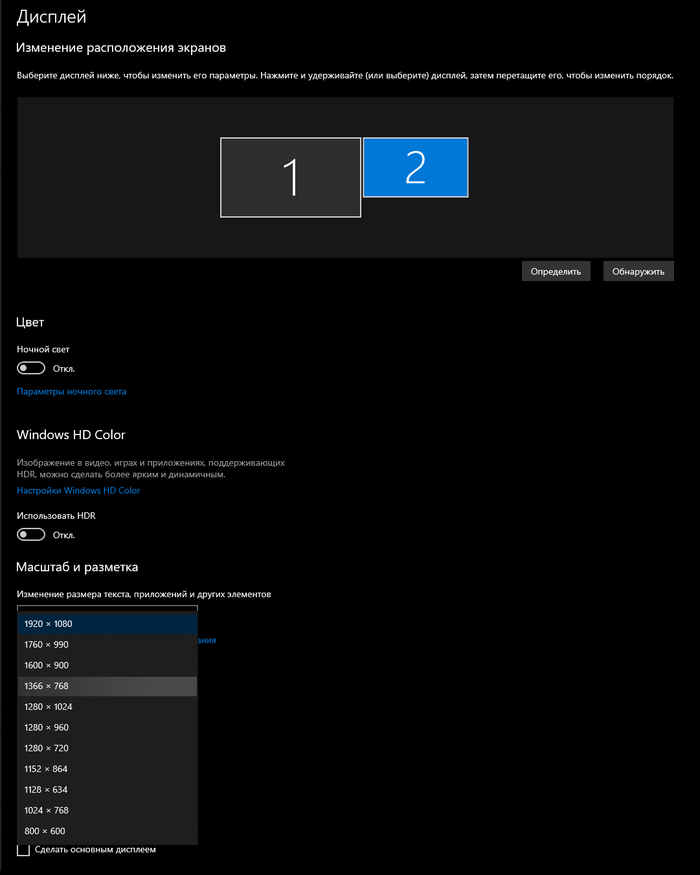Select 1366 × 768 resolution entry
This screenshot has width=700, height=875.
click(x=108, y=686)
